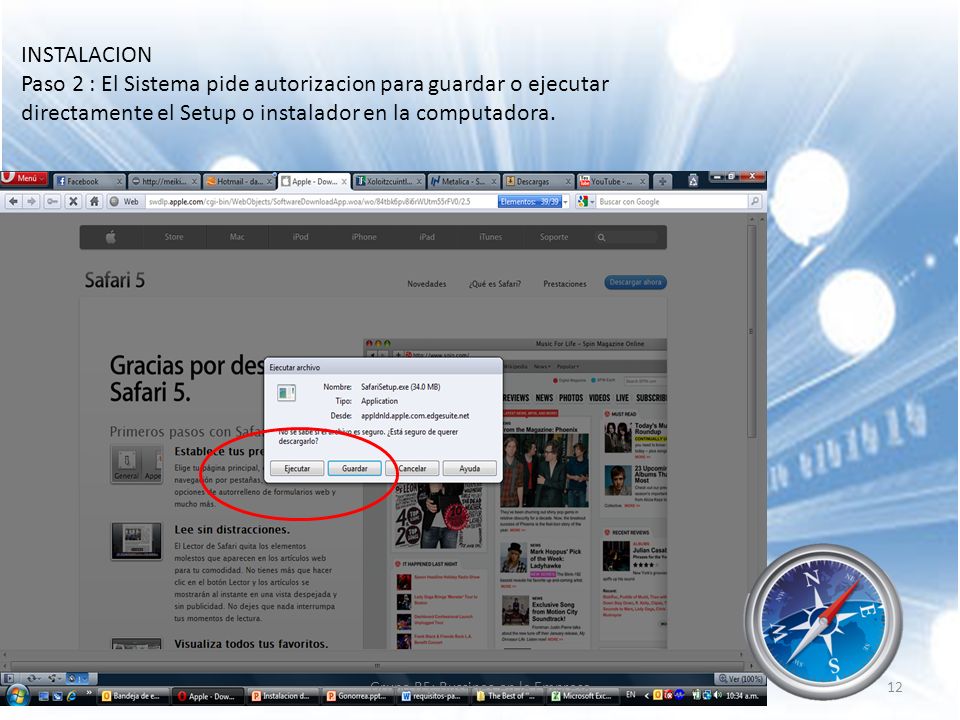
Task: Click the SafariSetup.exe file icon
Action: (x=286, y=392)
